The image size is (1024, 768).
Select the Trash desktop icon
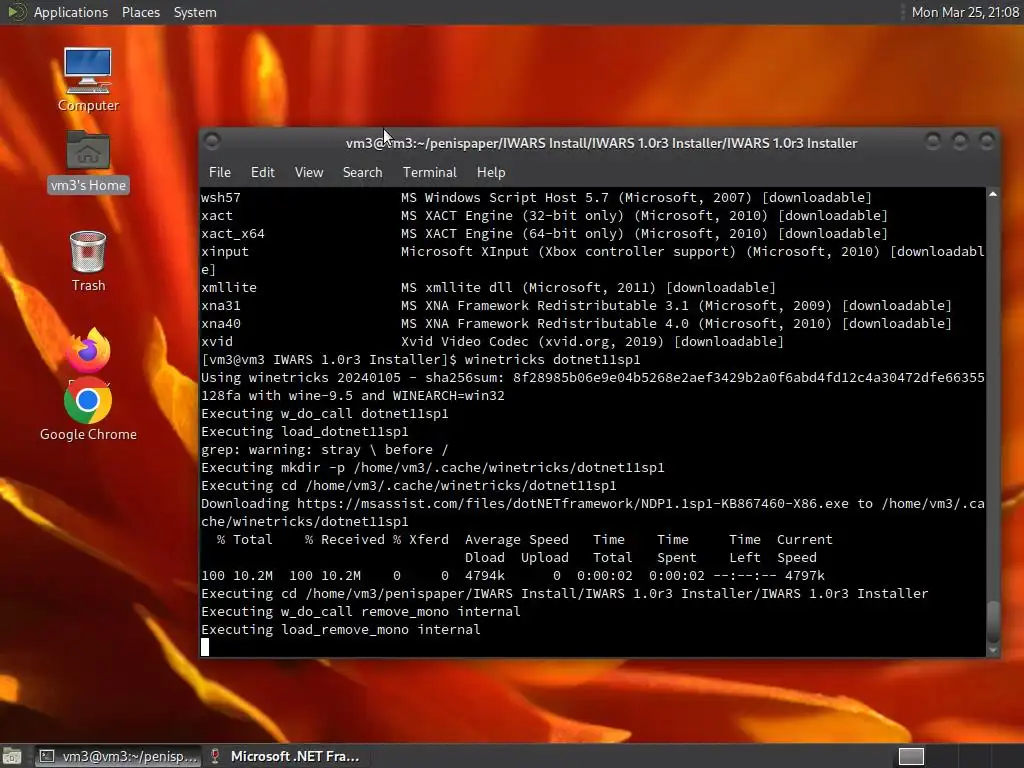[88, 261]
